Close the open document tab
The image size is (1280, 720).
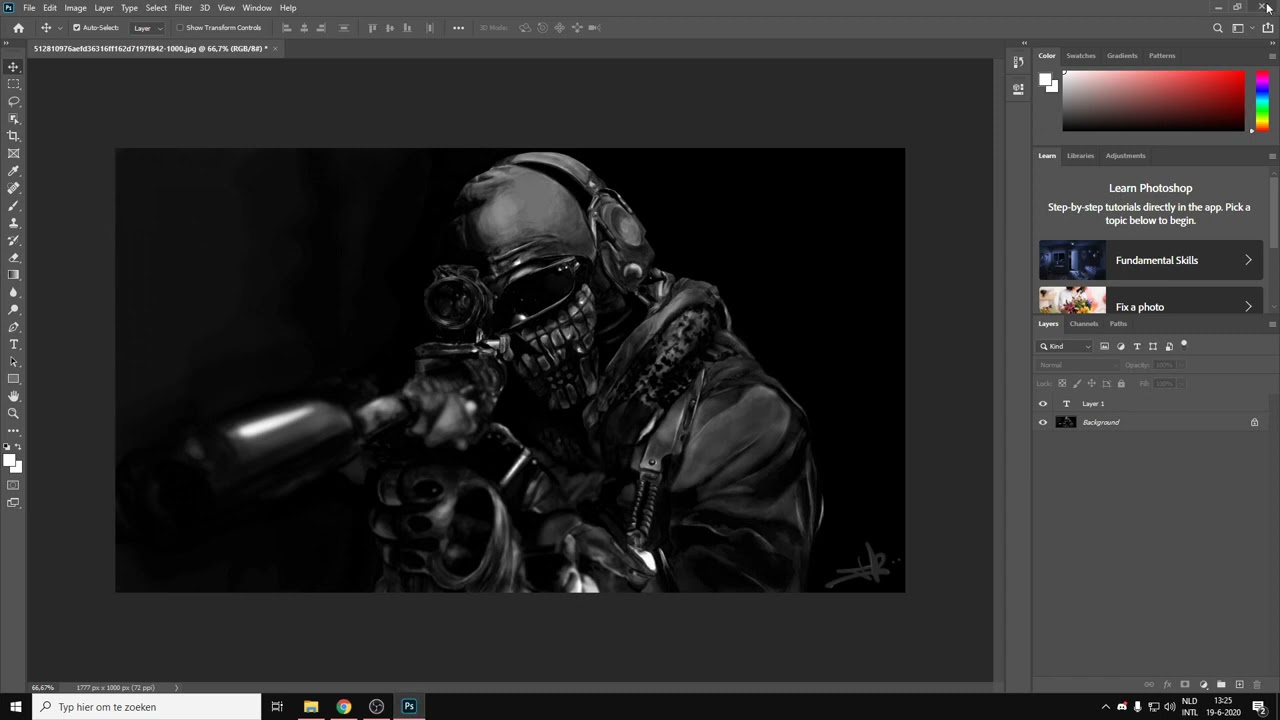click(x=275, y=48)
